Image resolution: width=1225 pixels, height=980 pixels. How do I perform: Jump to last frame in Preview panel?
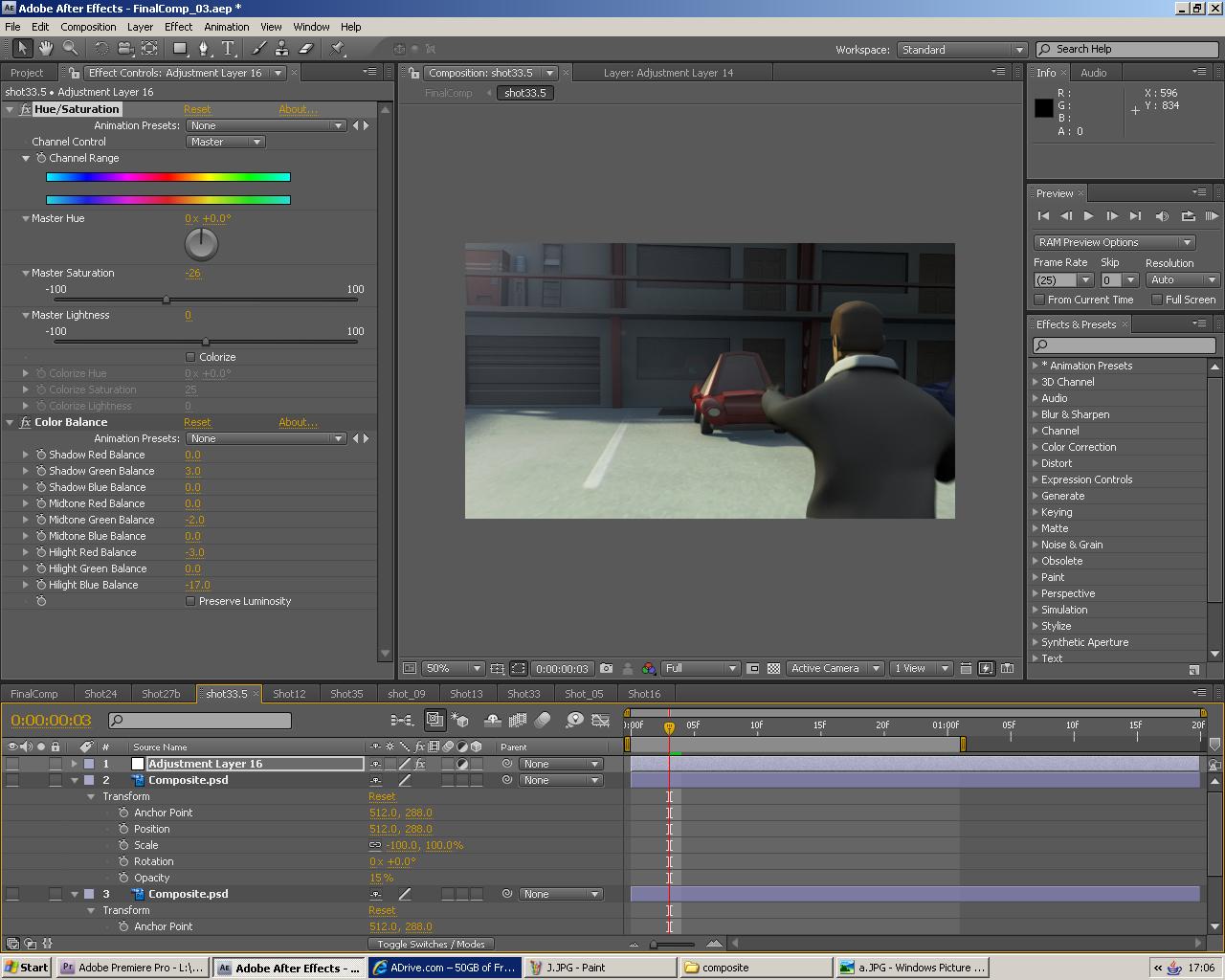tap(1135, 216)
